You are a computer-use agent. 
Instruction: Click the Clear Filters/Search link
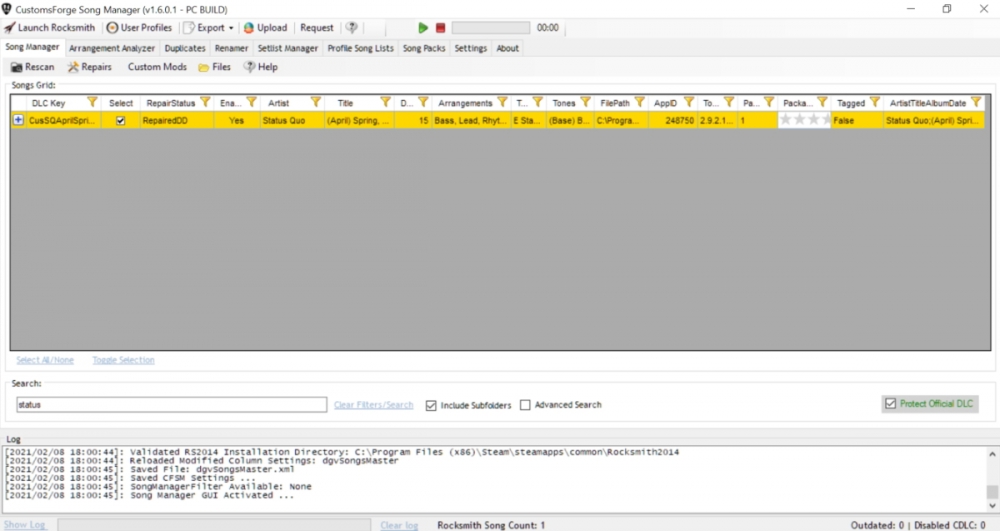[373, 405]
